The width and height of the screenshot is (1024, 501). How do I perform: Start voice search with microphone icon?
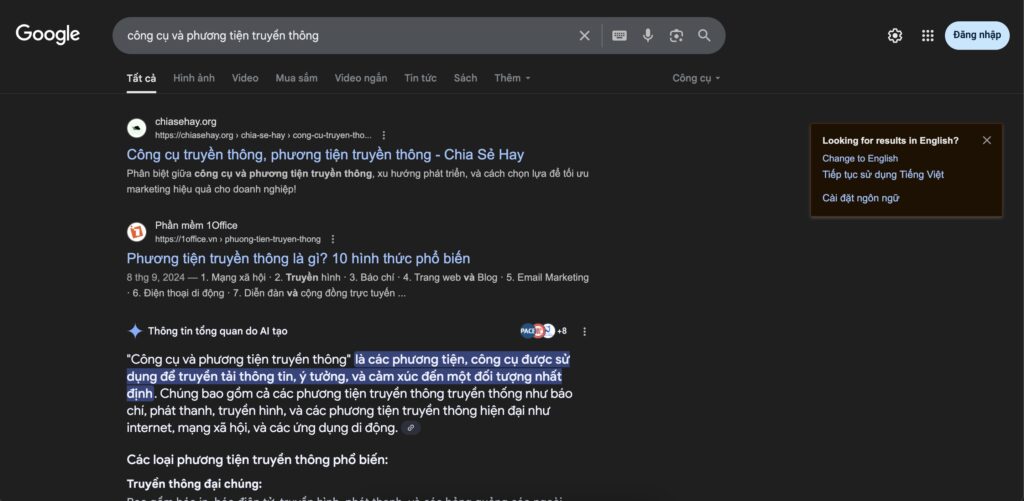point(647,36)
